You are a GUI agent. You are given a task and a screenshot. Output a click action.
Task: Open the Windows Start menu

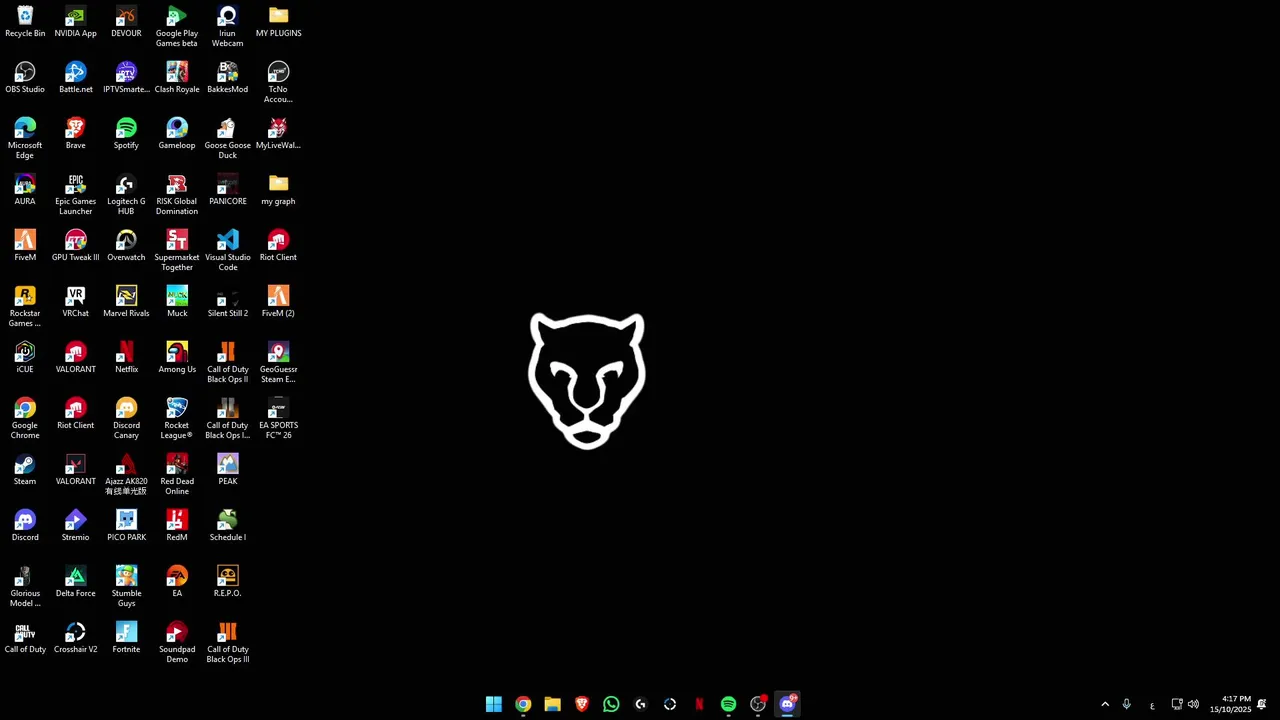pyautogui.click(x=494, y=704)
